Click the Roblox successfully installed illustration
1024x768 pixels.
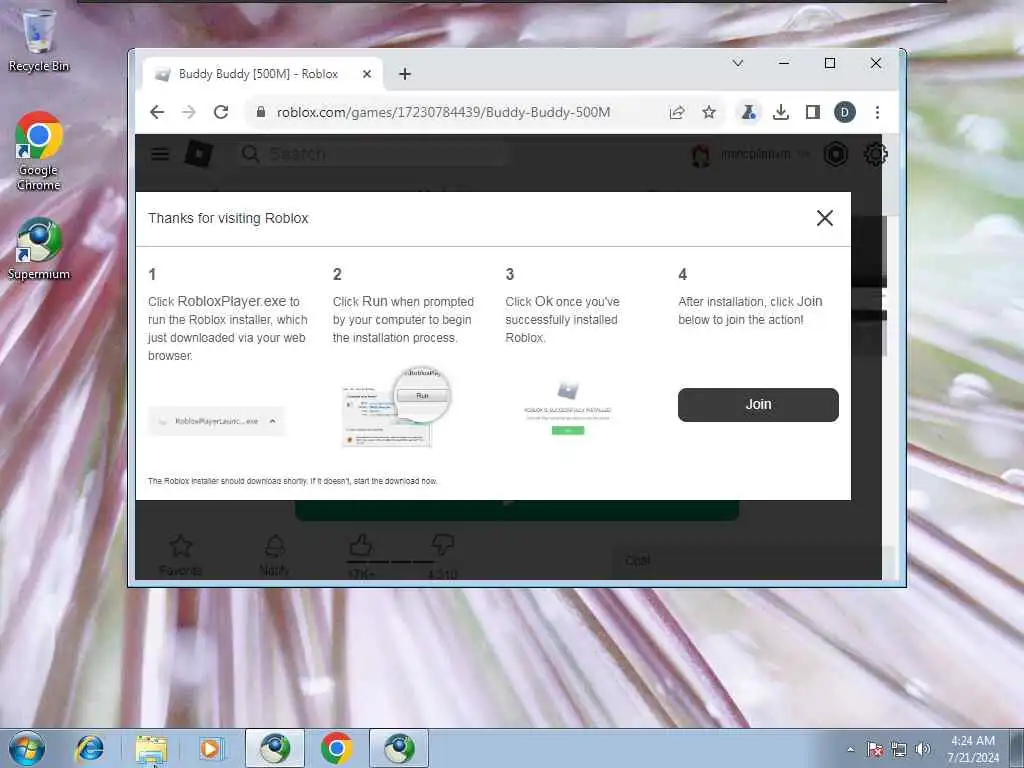pos(568,409)
